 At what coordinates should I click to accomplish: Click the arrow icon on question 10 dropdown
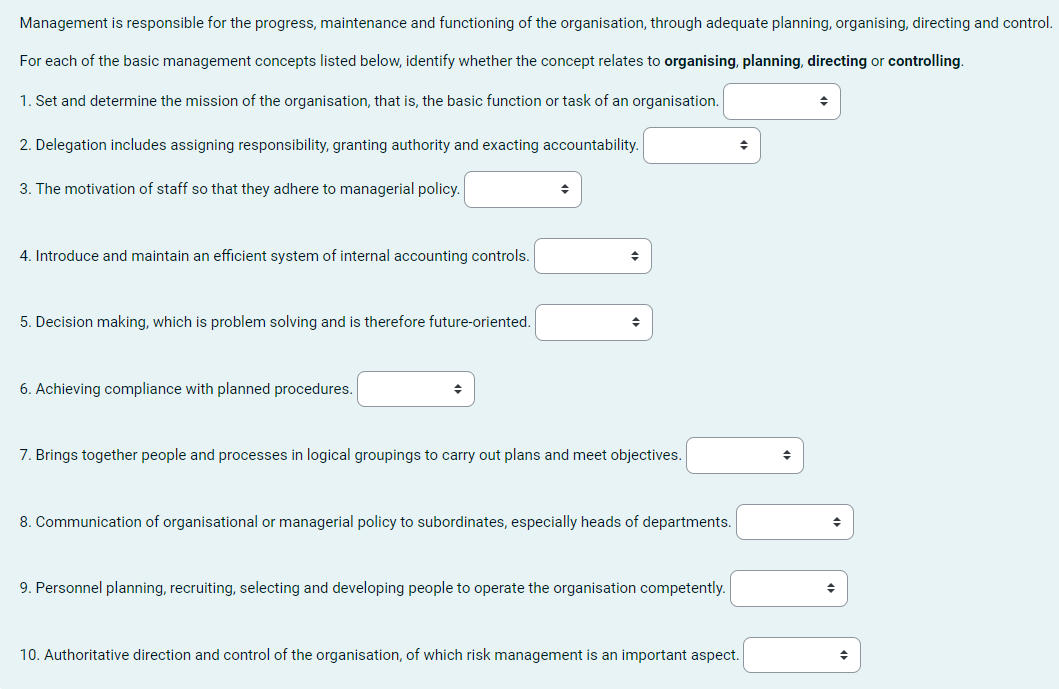[x=843, y=654]
